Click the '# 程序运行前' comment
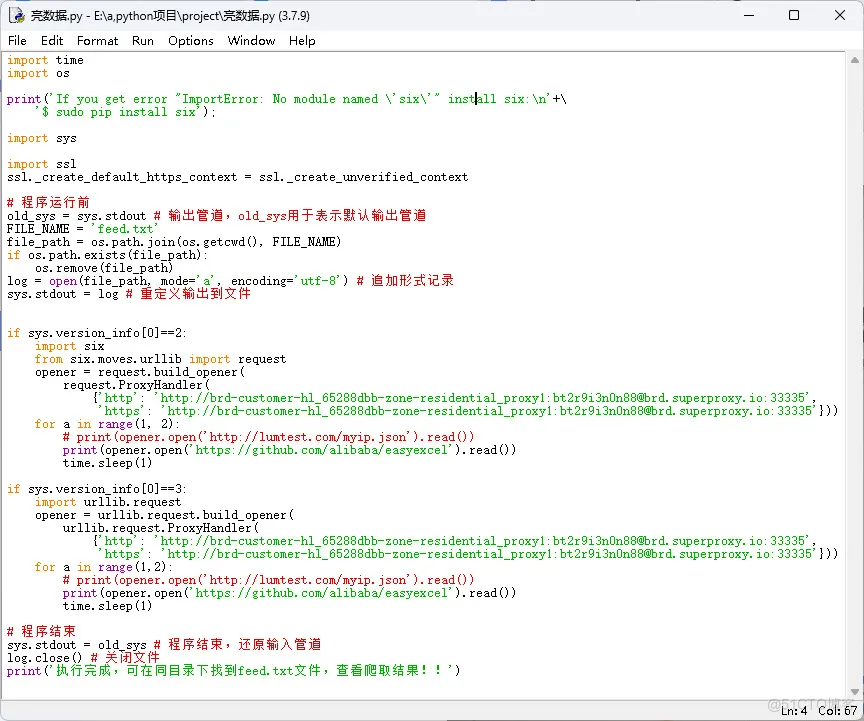The height and width of the screenshot is (721, 864). pyautogui.click(x=48, y=202)
